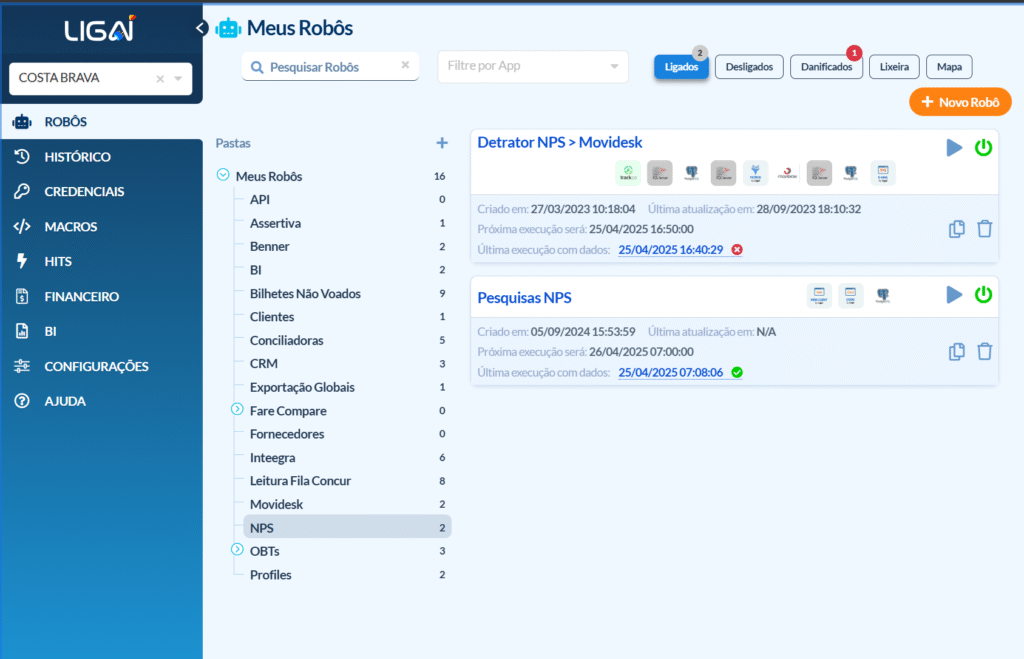Clear the Pesquisar Robôs search field
Viewport: 1024px width, 659px height.
[x=405, y=65]
